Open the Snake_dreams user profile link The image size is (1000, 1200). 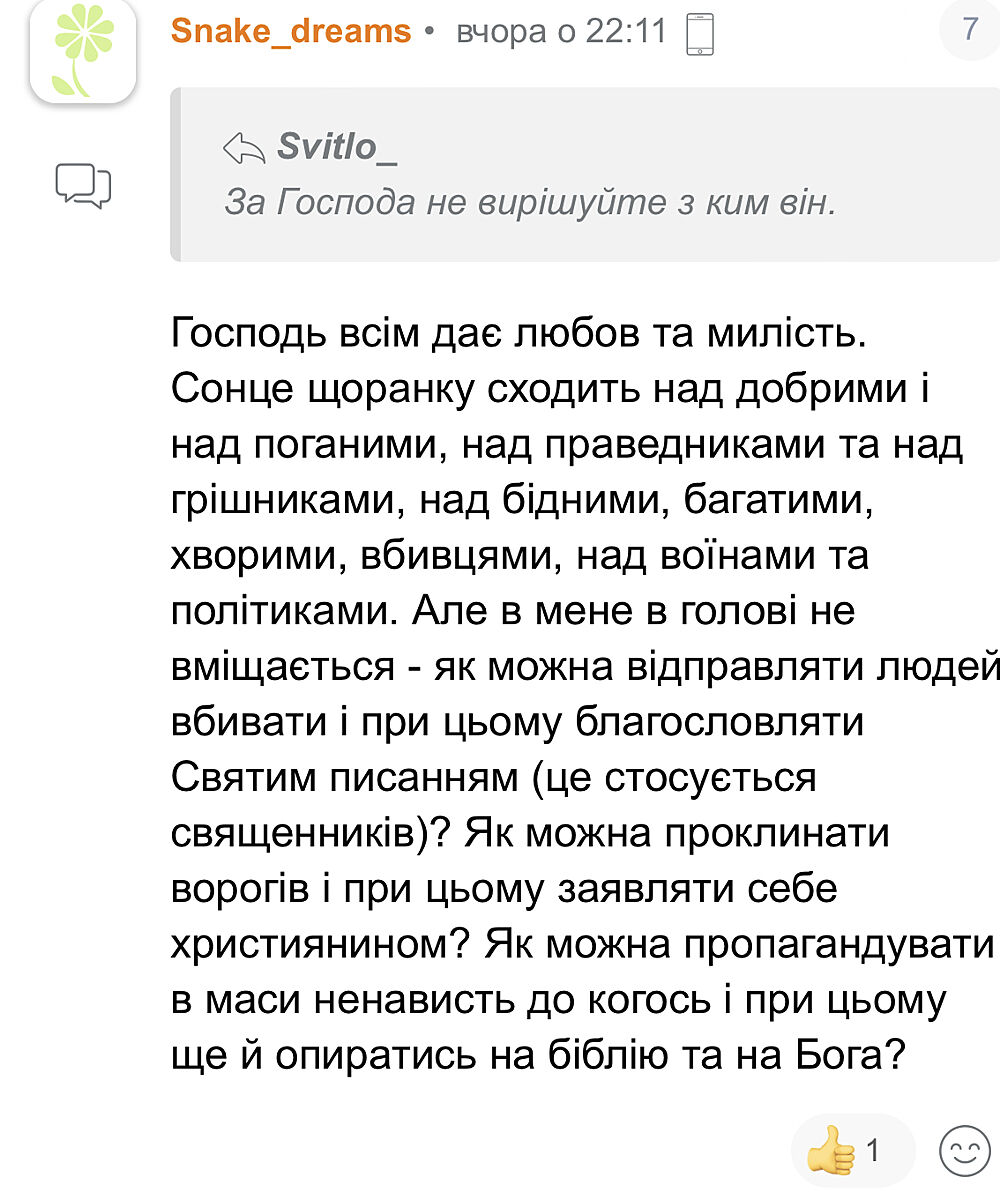[290, 31]
